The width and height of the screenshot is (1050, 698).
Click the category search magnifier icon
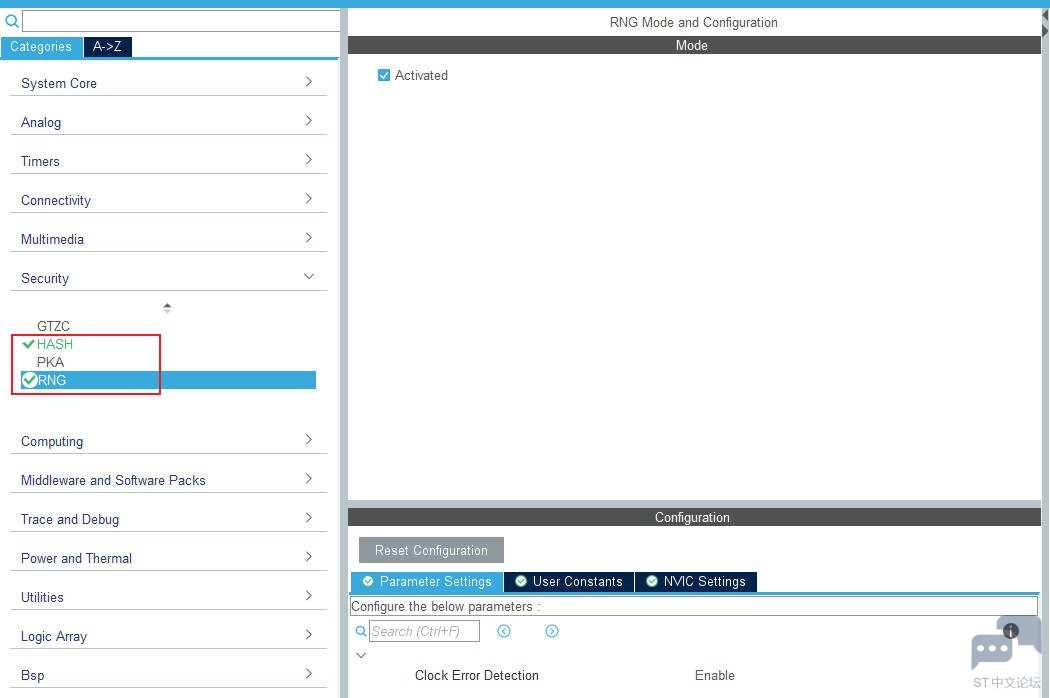tap(11, 21)
